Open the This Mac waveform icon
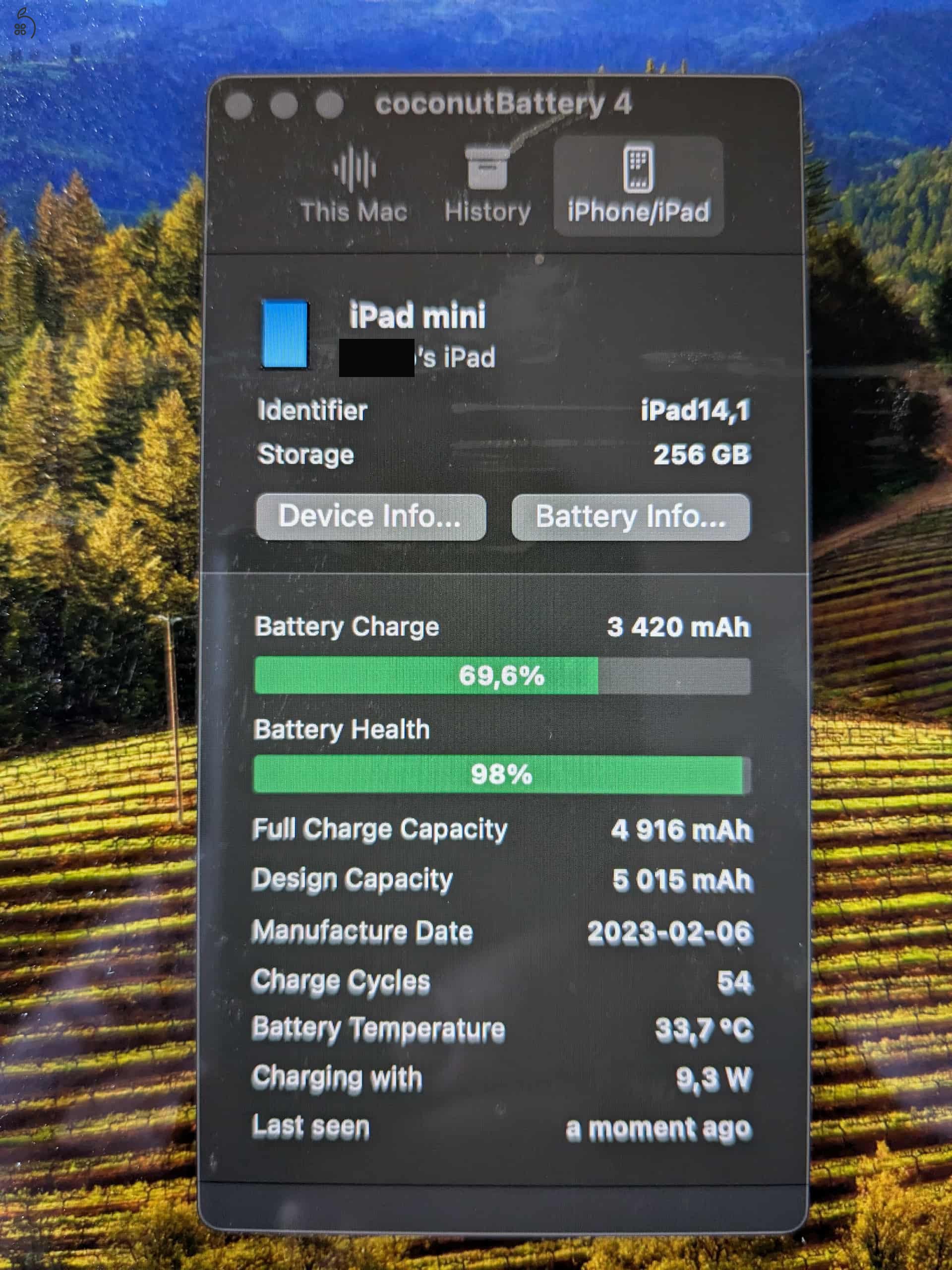The height and width of the screenshot is (1270, 952). 354,169
